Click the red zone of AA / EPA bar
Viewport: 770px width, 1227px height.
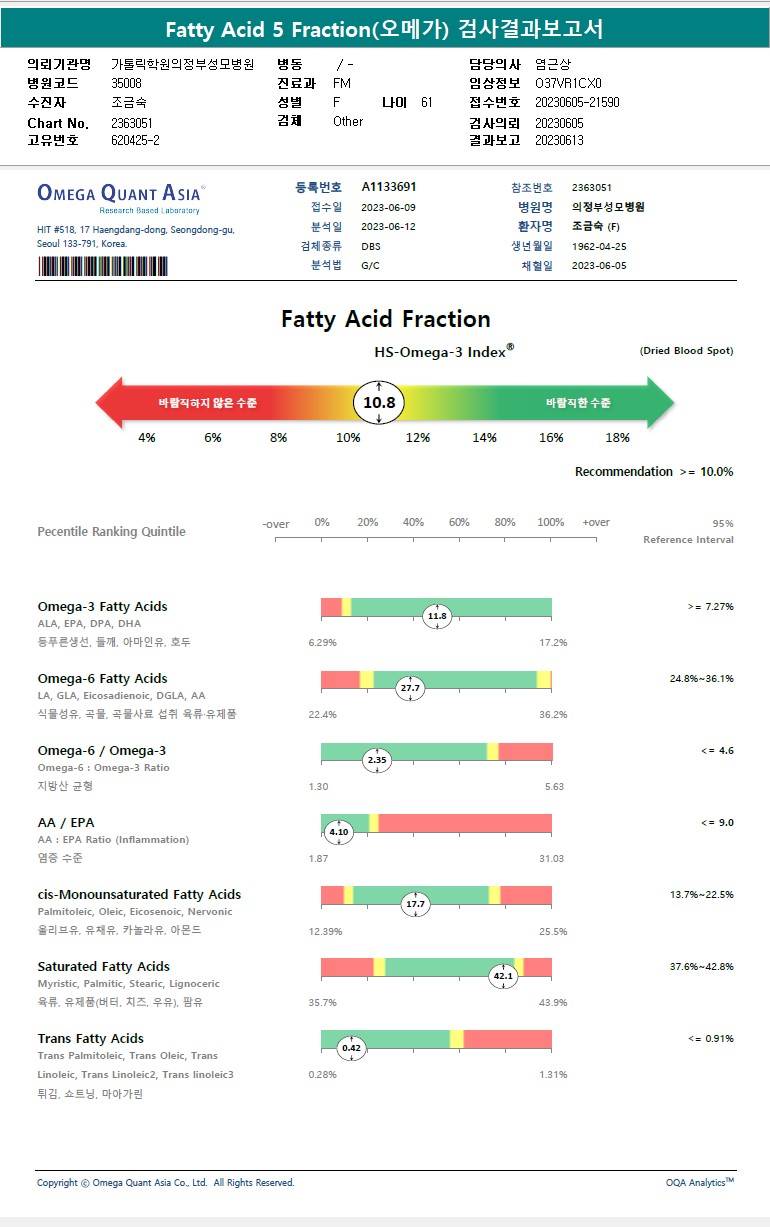point(465,823)
